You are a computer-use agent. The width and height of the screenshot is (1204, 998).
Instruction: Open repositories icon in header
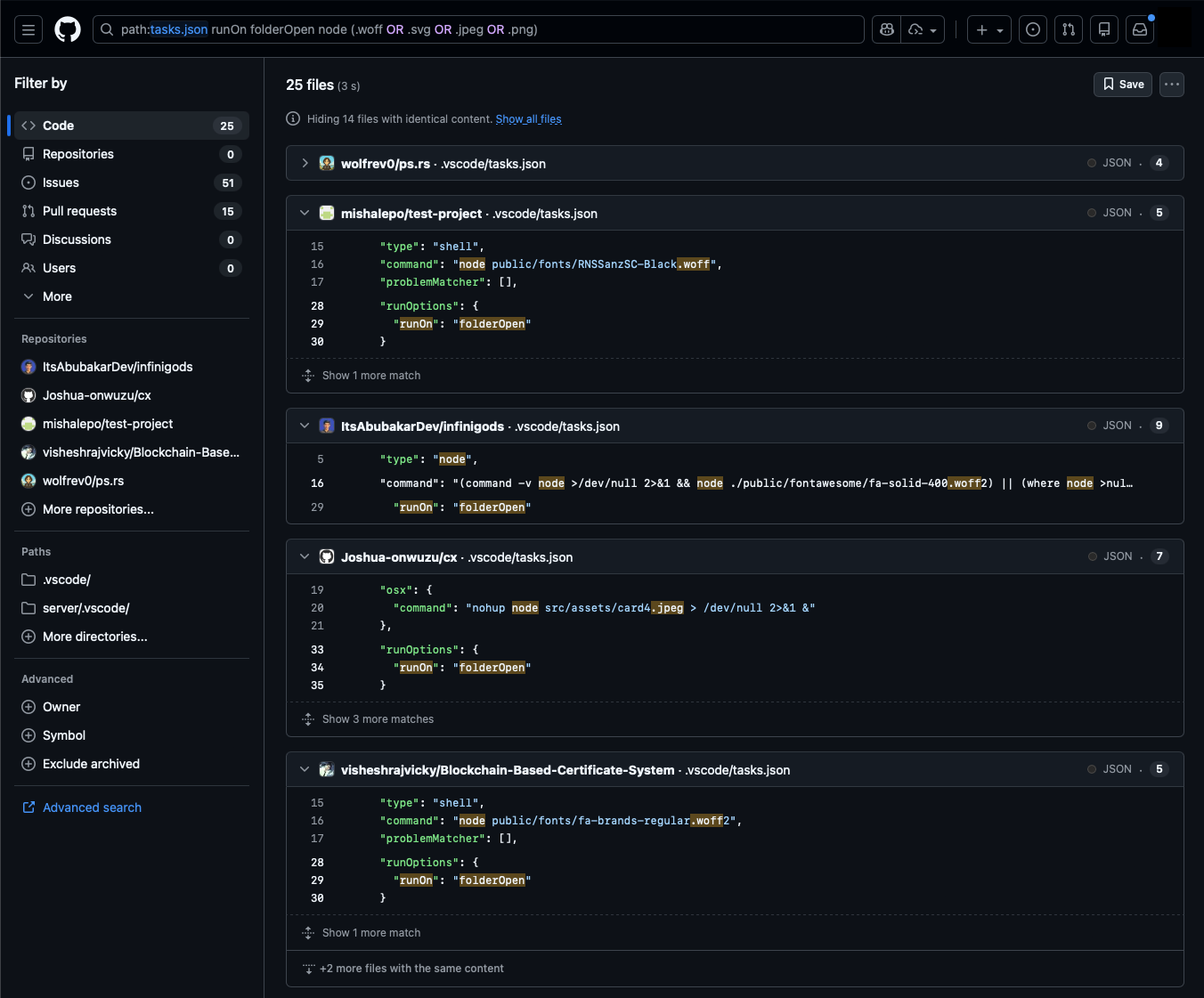1104,29
